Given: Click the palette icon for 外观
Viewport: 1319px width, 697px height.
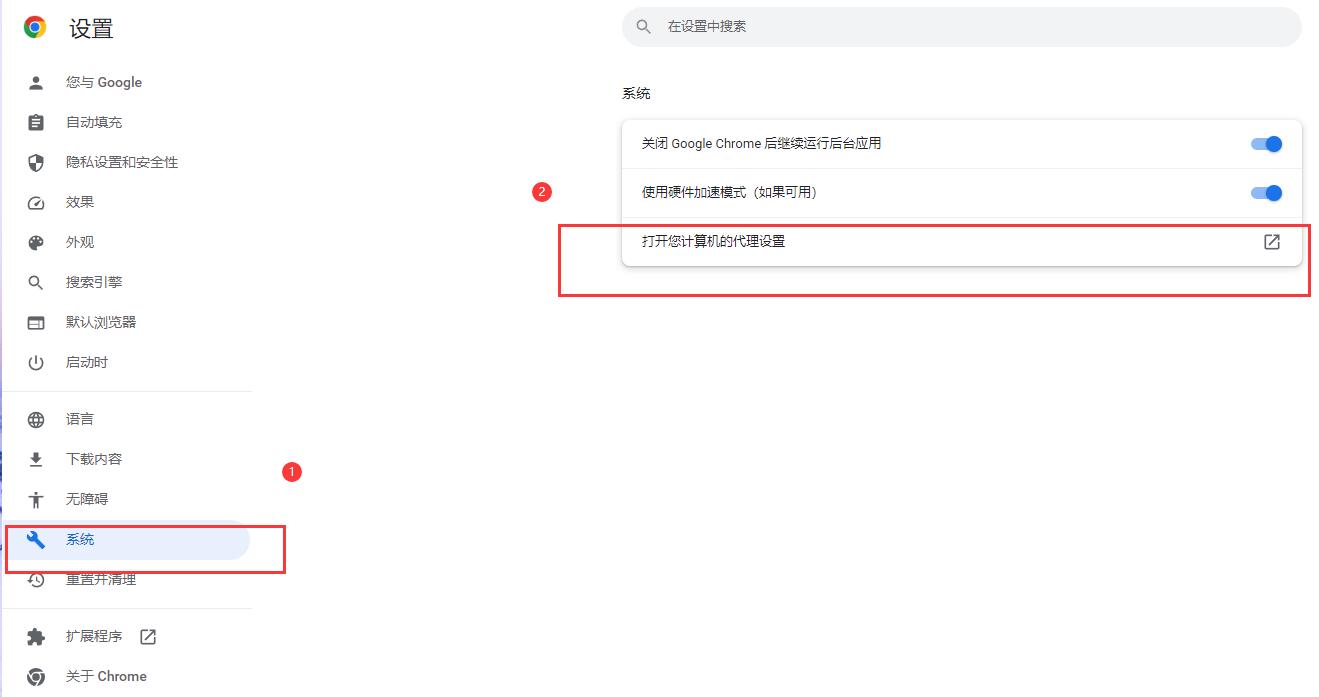Looking at the screenshot, I should click(x=36, y=243).
